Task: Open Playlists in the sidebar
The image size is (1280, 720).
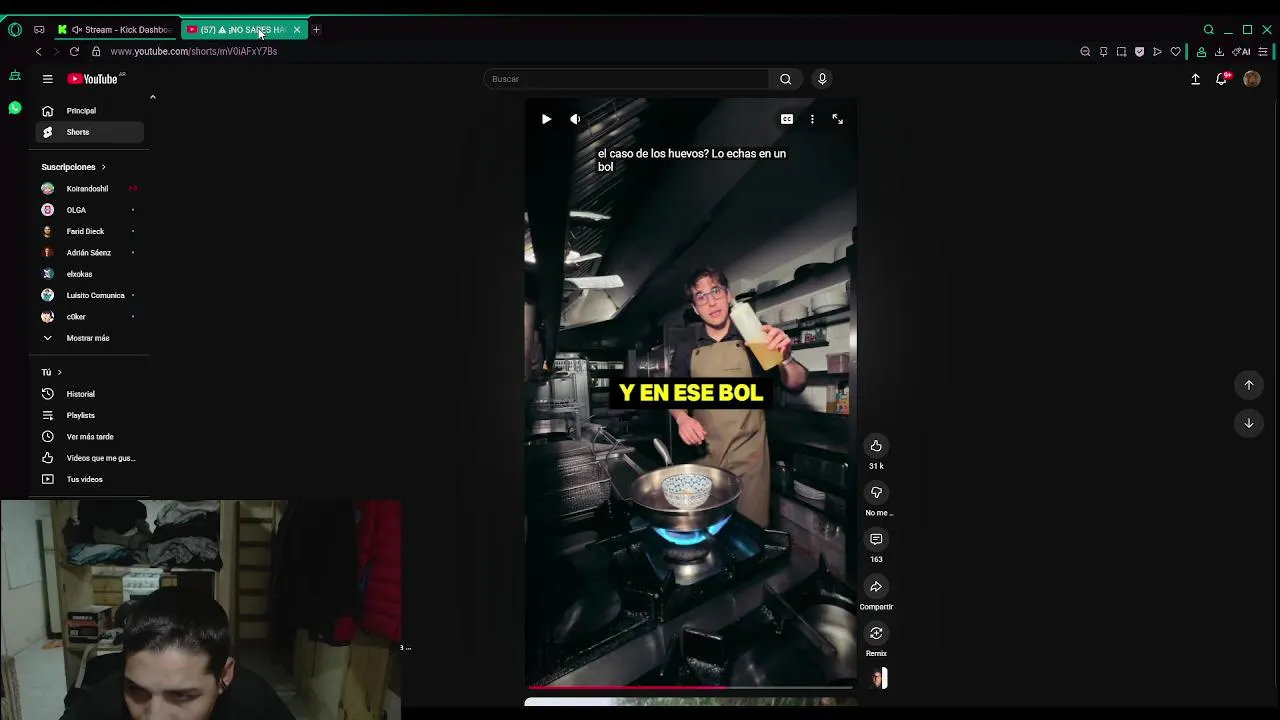Action: pos(90,415)
